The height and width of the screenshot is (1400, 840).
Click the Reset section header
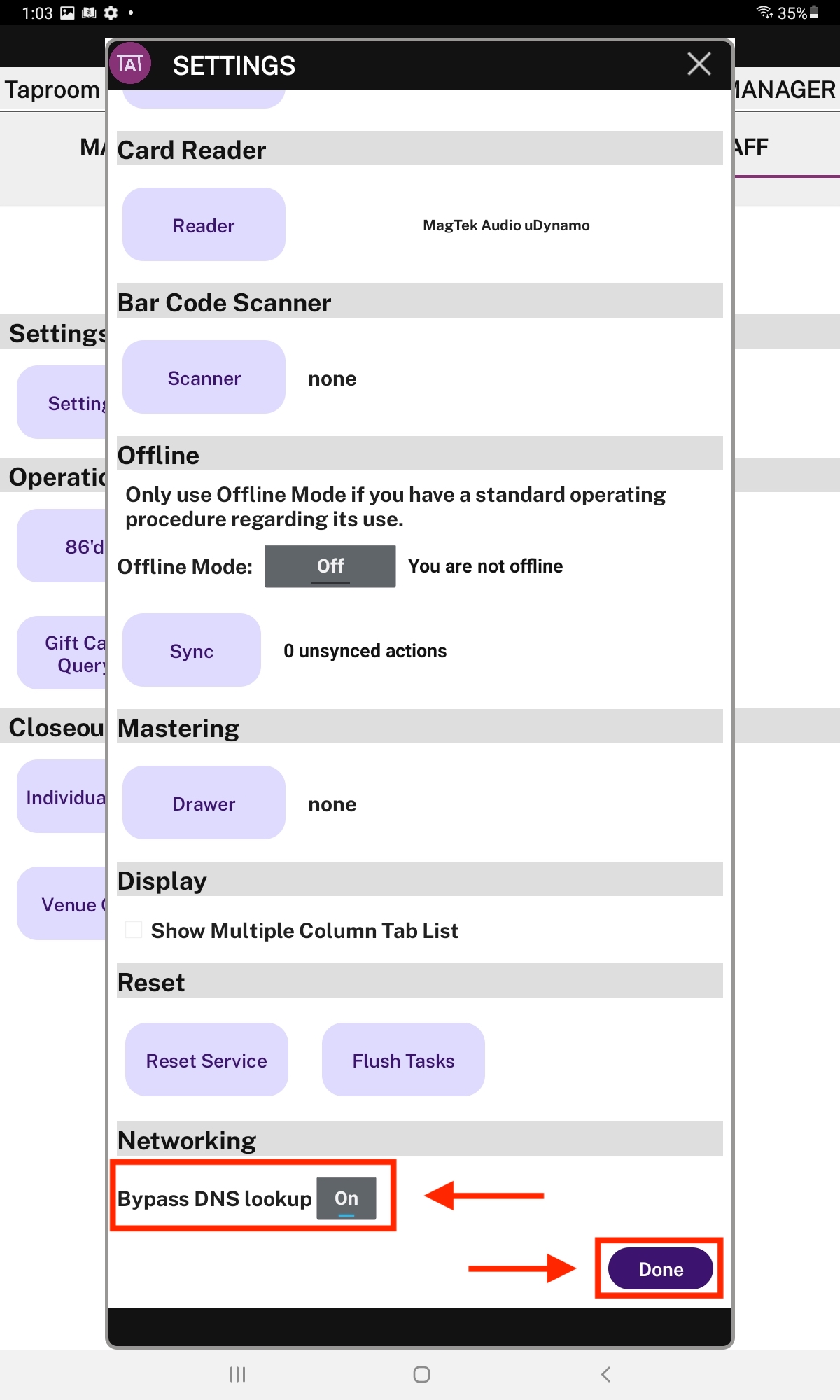(x=420, y=981)
